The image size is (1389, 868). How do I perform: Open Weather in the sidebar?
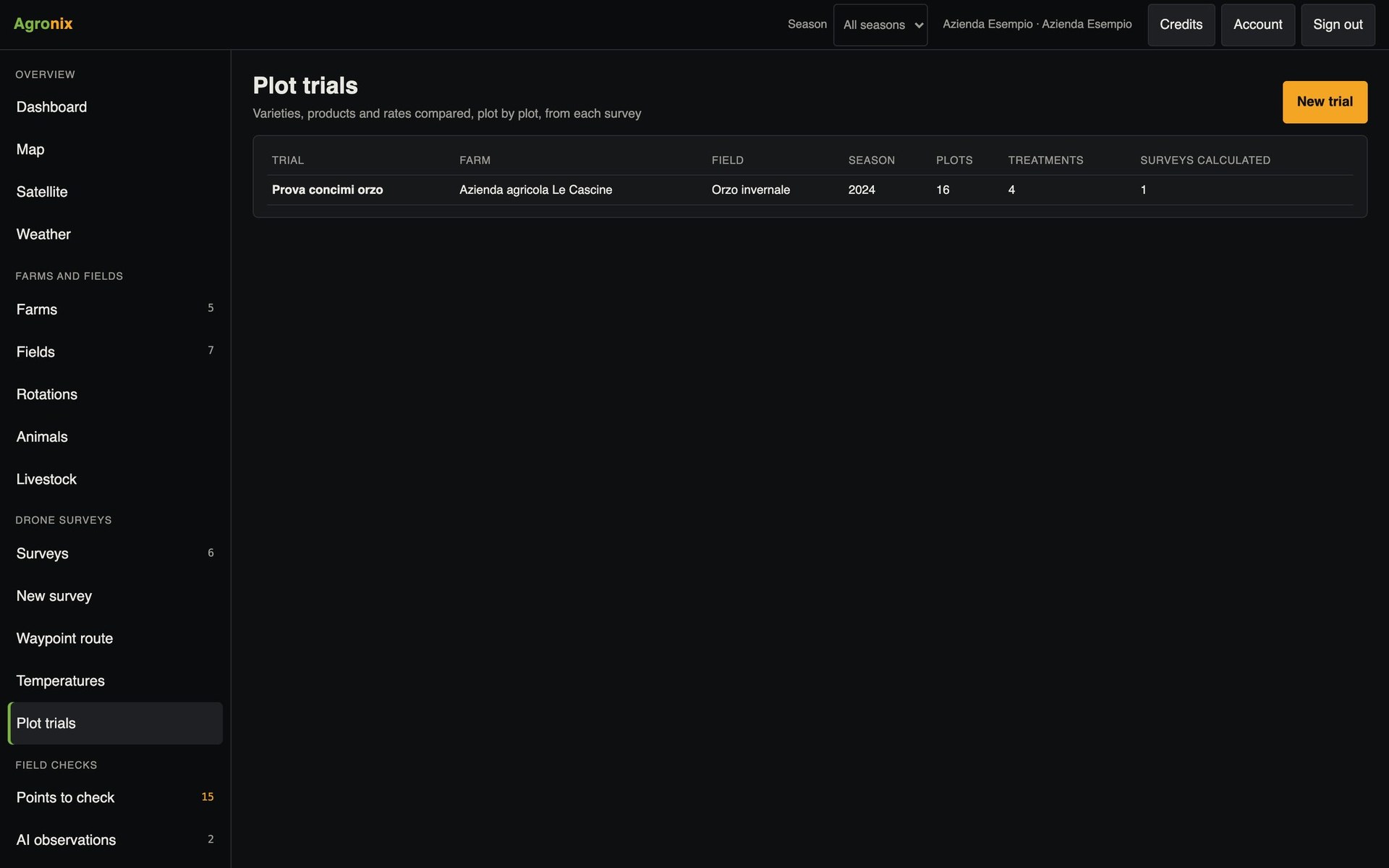[x=115, y=234]
